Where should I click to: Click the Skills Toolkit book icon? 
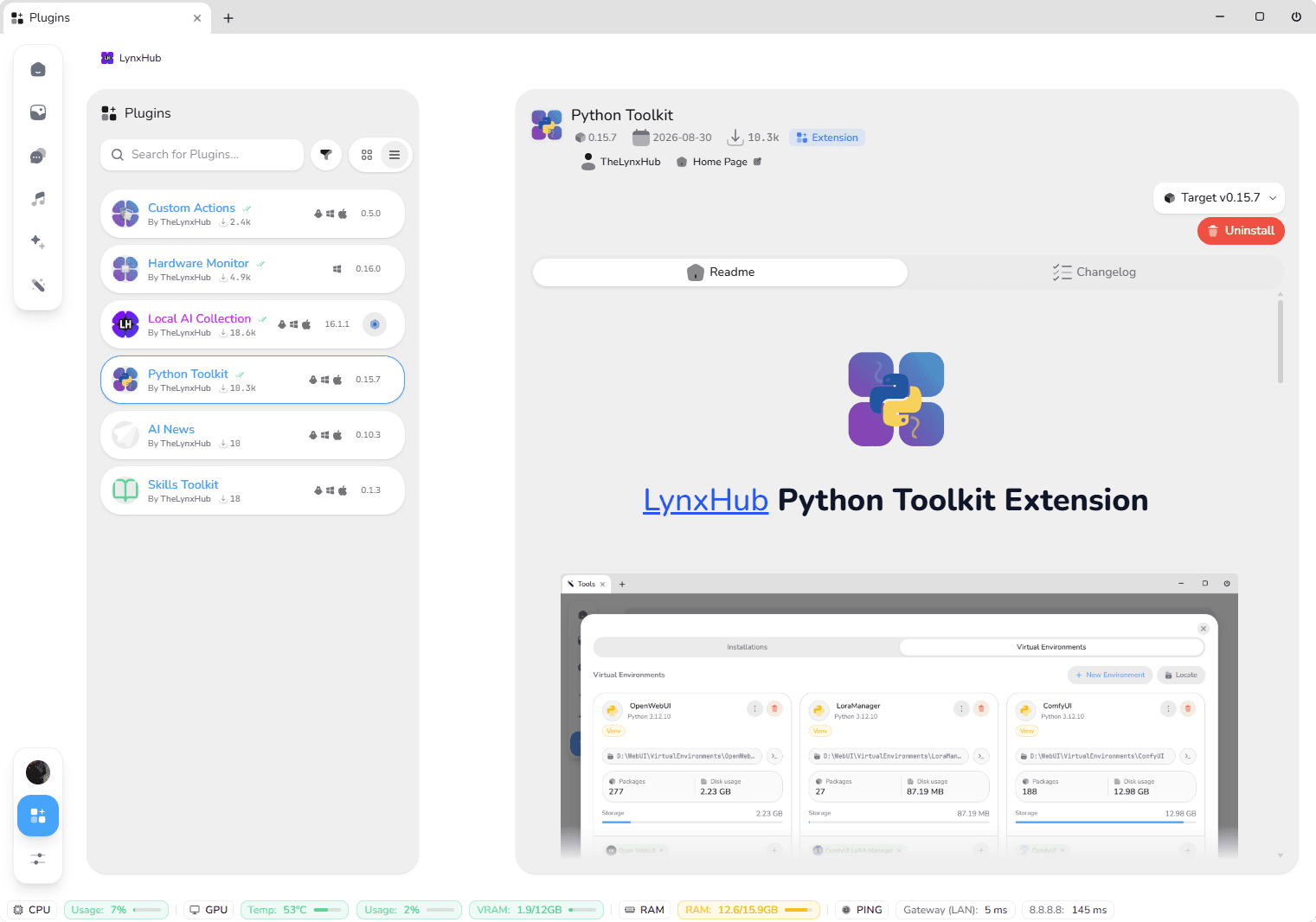pos(125,490)
